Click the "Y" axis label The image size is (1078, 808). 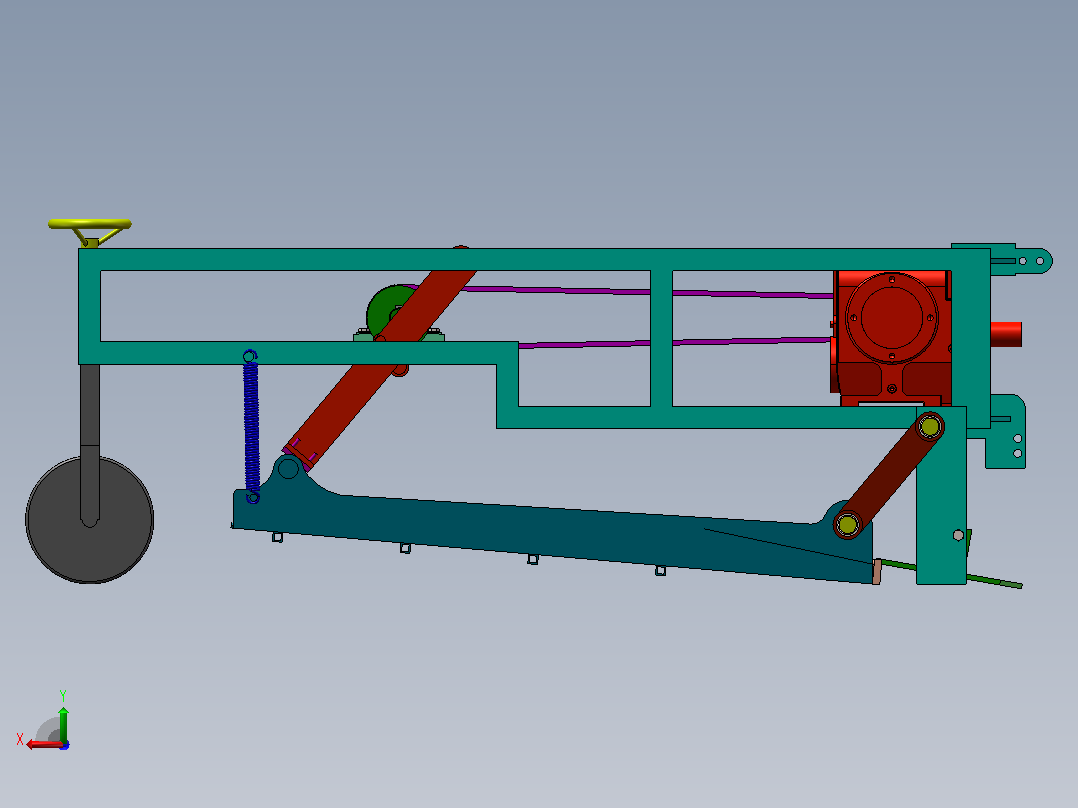pyautogui.click(x=63, y=695)
